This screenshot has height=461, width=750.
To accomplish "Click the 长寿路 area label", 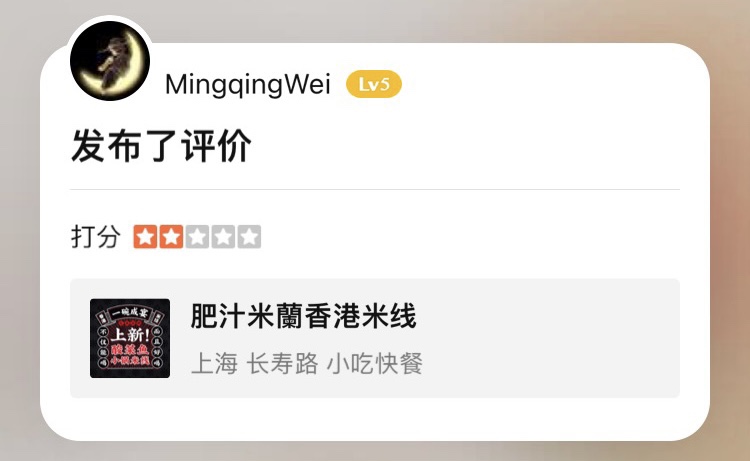I will pos(282,363).
